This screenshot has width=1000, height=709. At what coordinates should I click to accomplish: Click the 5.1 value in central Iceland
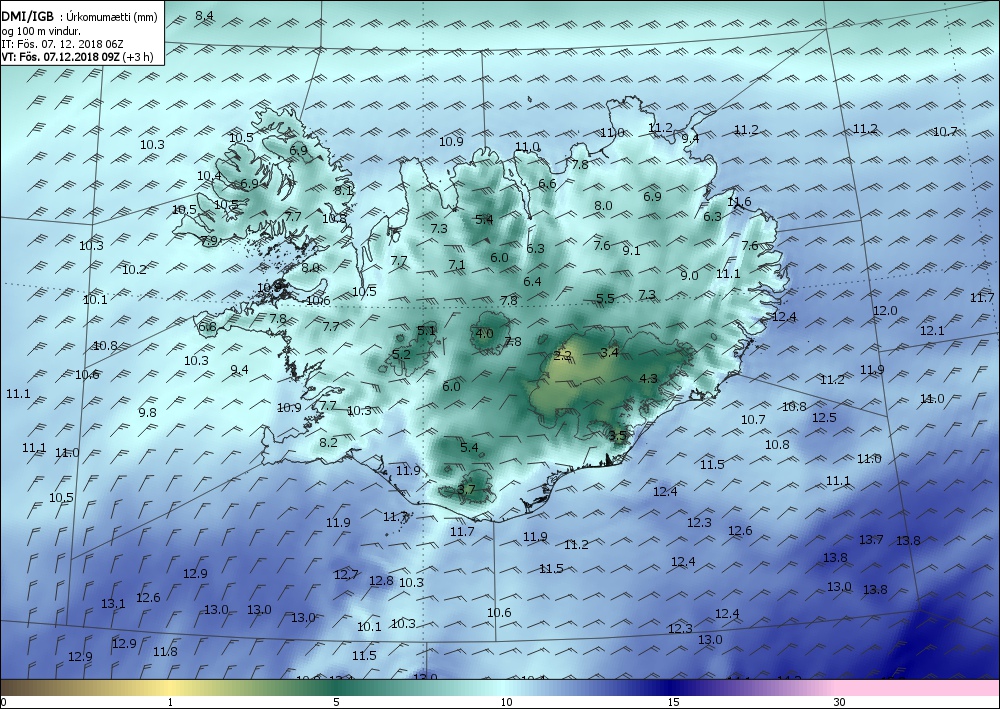[426, 330]
